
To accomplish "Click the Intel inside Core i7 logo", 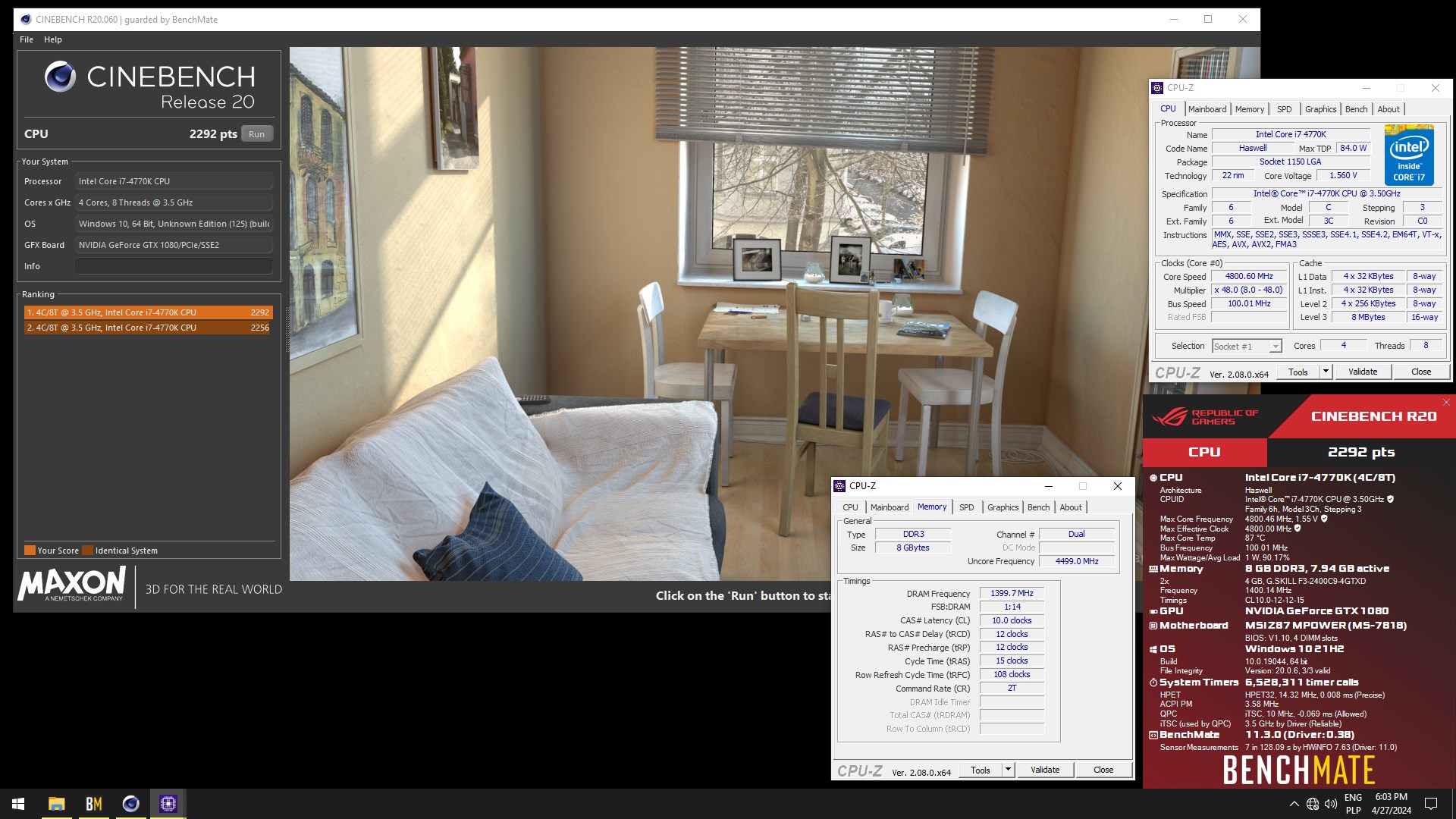I will (1409, 155).
